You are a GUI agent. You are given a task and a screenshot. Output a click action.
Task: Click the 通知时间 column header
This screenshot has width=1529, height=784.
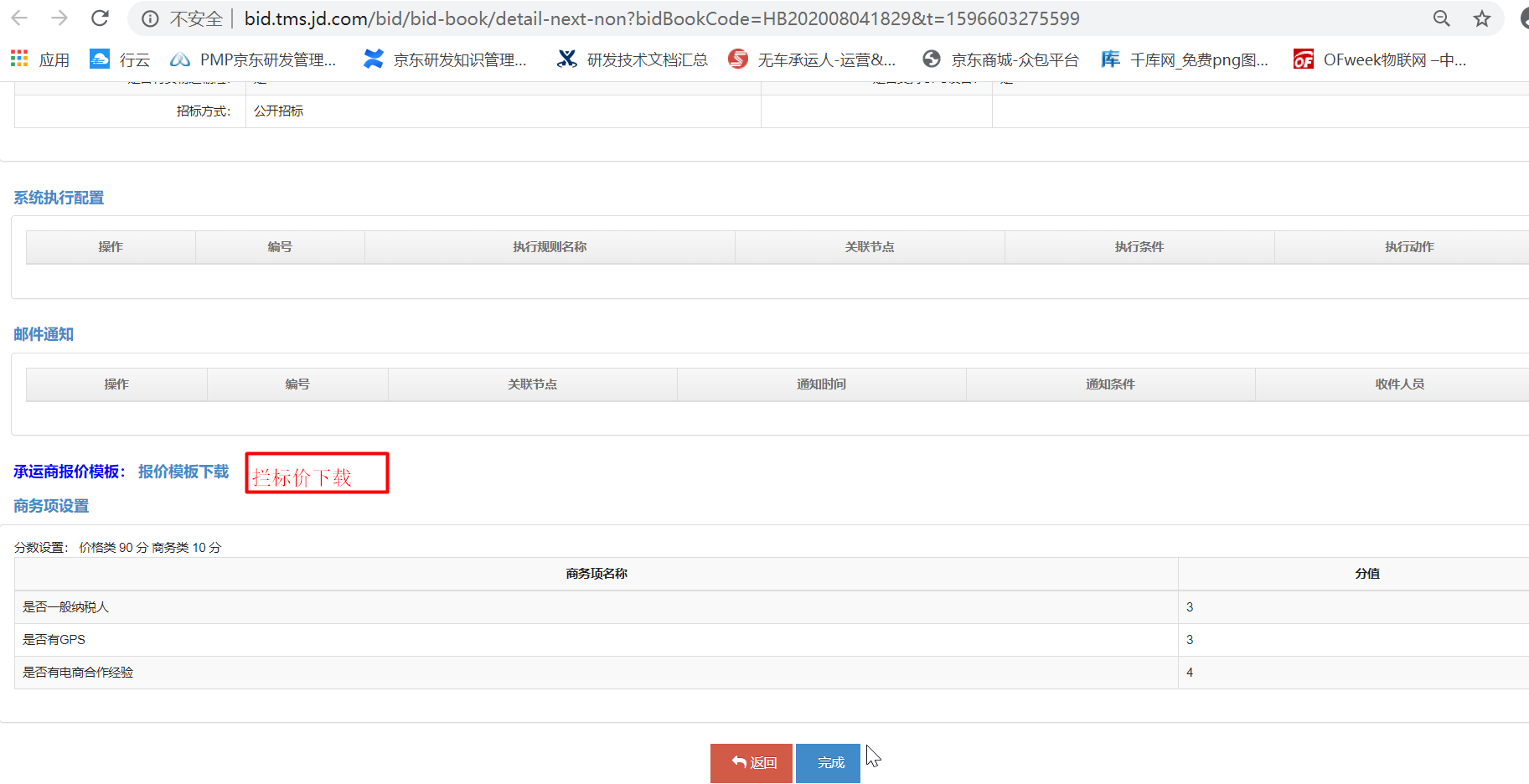[x=821, y=384]
